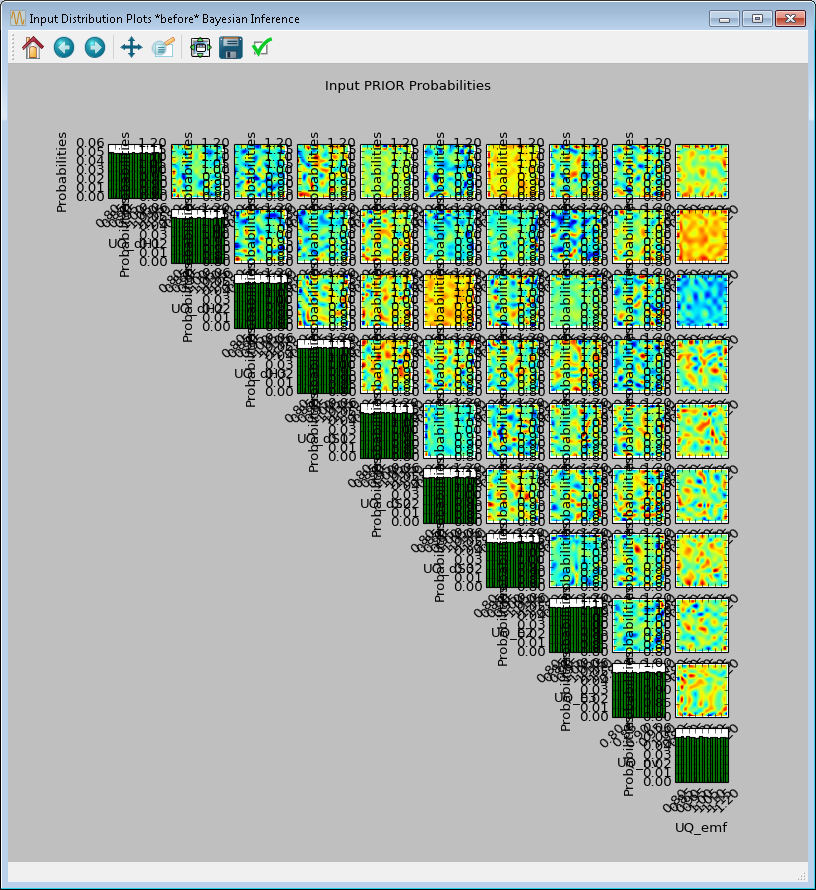The height and width of the screenshot is (890, 816).
Task: Navigate forward to the next plot view
Action: [x=92, y=47]
